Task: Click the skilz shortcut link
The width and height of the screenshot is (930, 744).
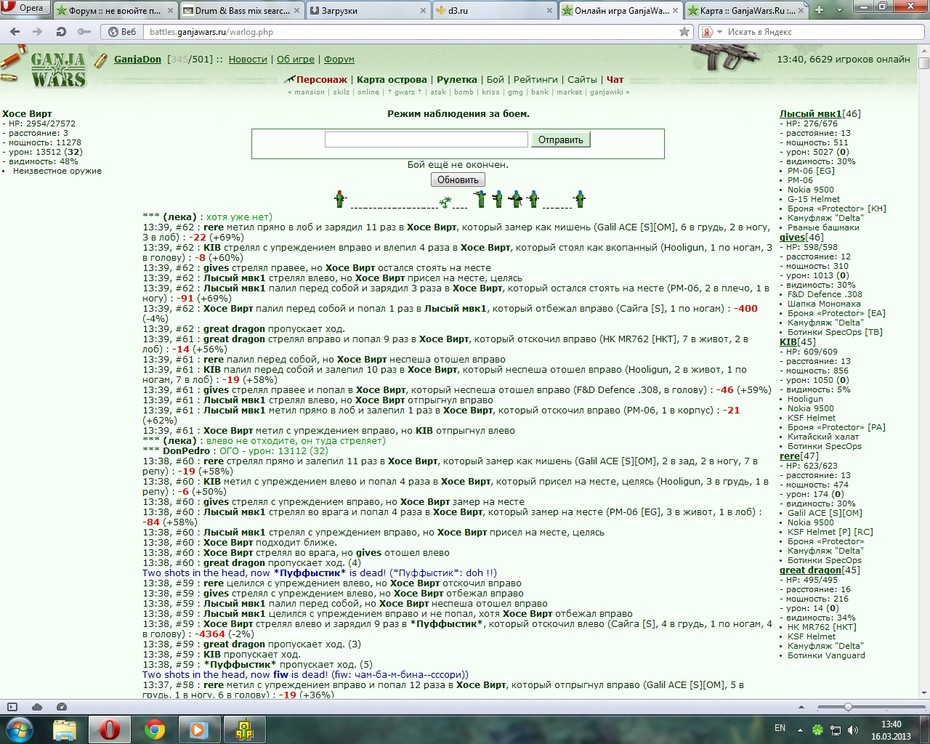Action: pos(341,92)
